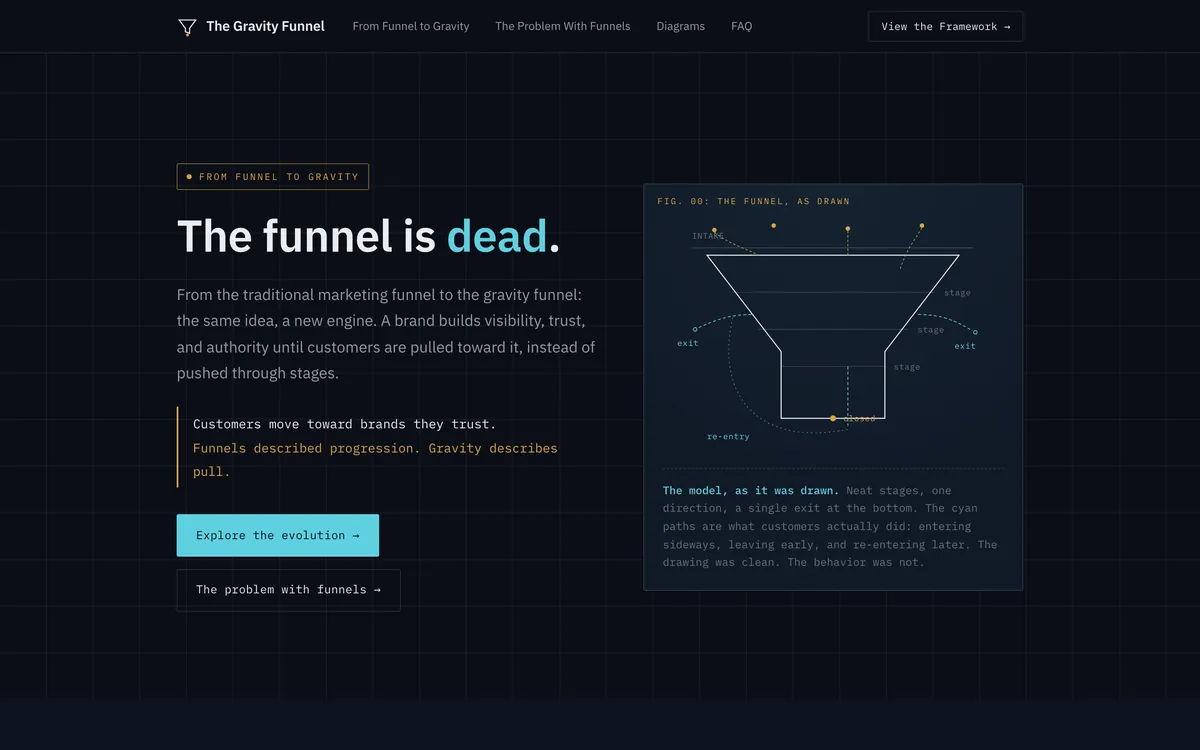Click the cyan circle beside the right exit

pos(975,332)
